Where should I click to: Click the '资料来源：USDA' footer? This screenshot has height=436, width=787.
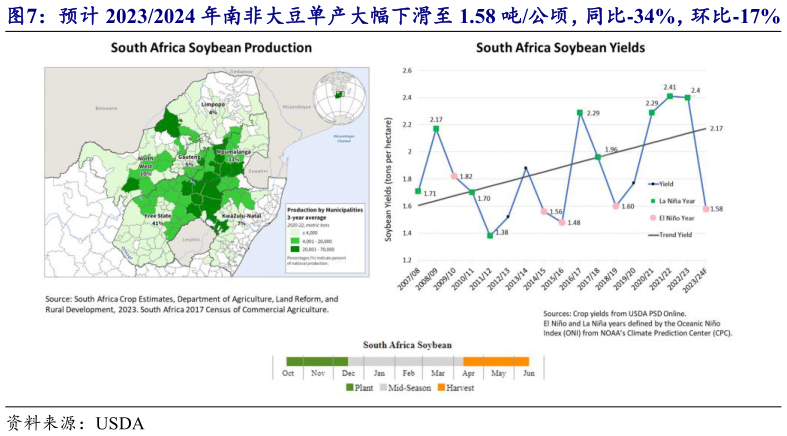pos(75,423)
